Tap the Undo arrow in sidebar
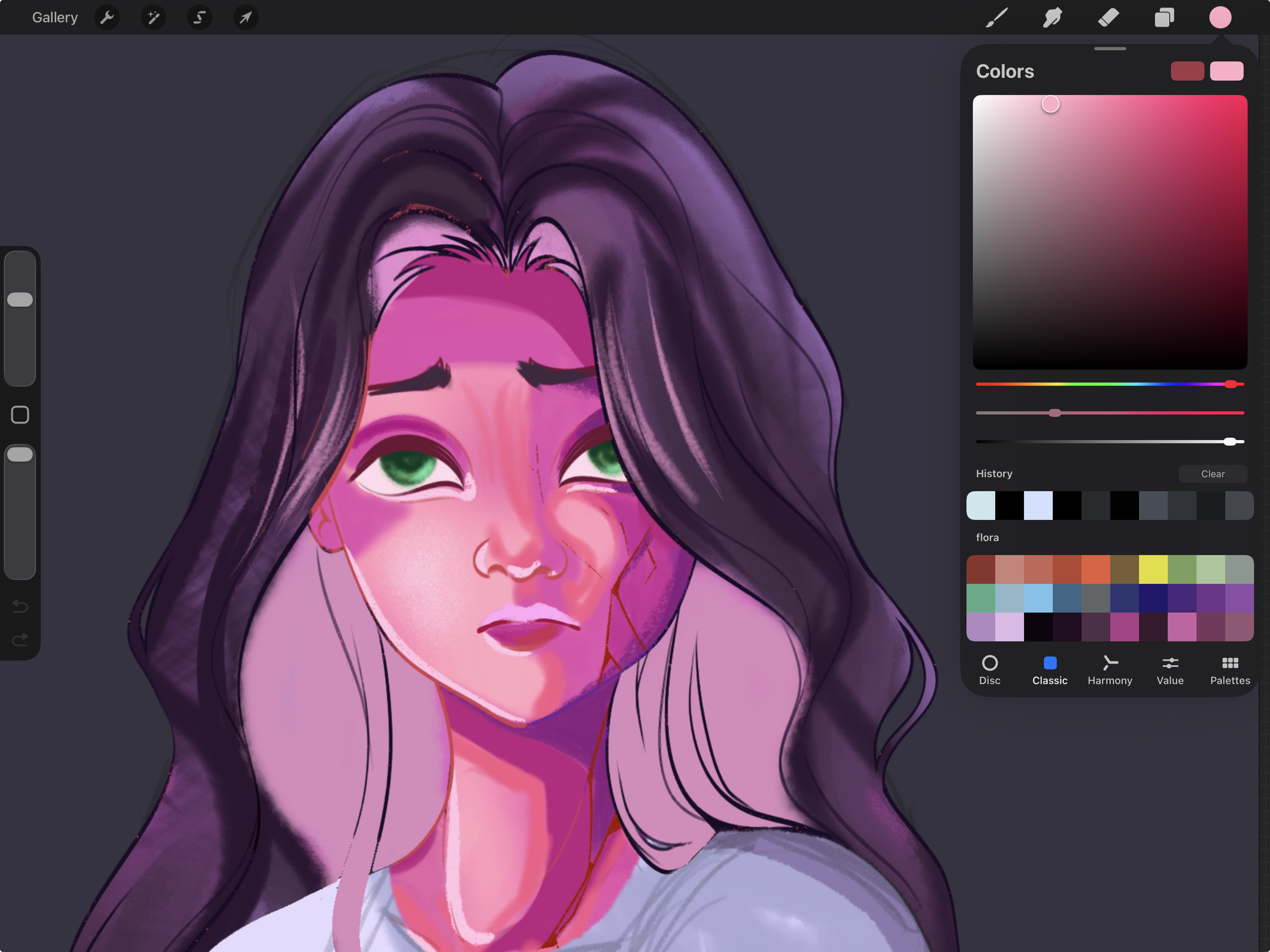This screenshot has width=1270, height=952. tap(20, 607)
